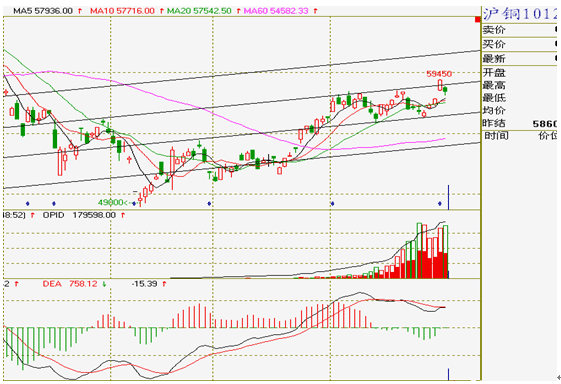Click the -15.39 MACD value
The height and width of the screenshot is (384, 561).
[x=144, y=284]
